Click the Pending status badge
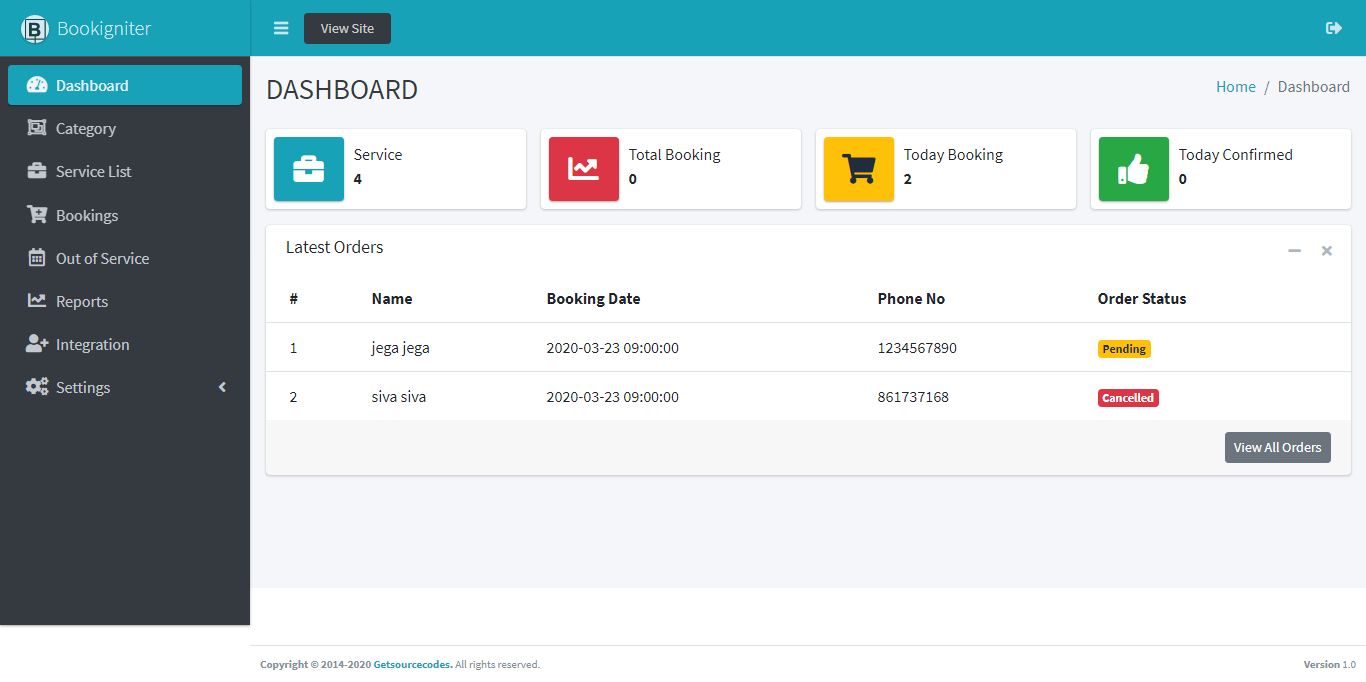Image resolution: width=1366 pixels, height=682 pixels. 1124,348
